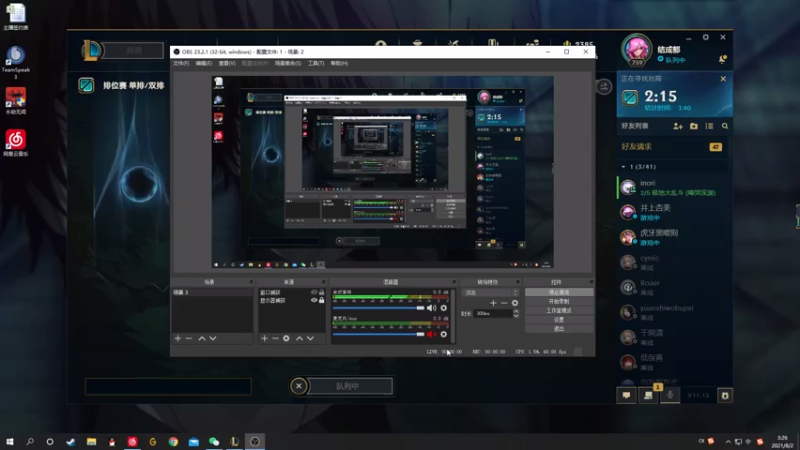800x450 pixels.
Task: Click transition duration 300ms field
Action: pyautogui.click(x=493, y=313)
